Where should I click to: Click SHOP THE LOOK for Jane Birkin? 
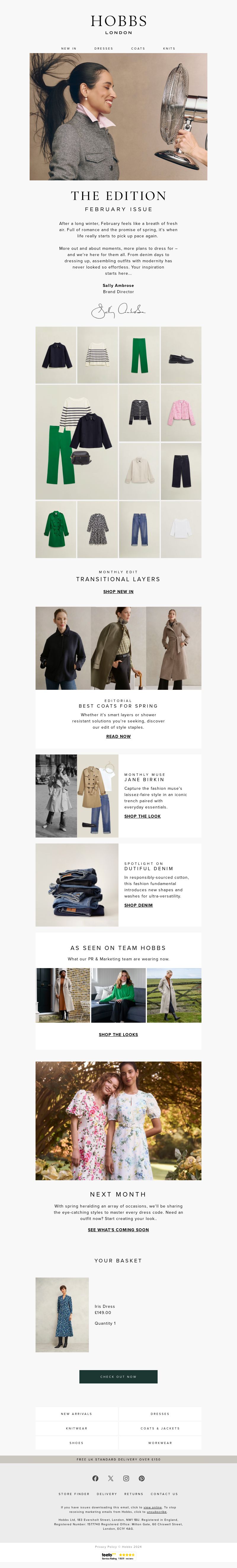point(143,816)
